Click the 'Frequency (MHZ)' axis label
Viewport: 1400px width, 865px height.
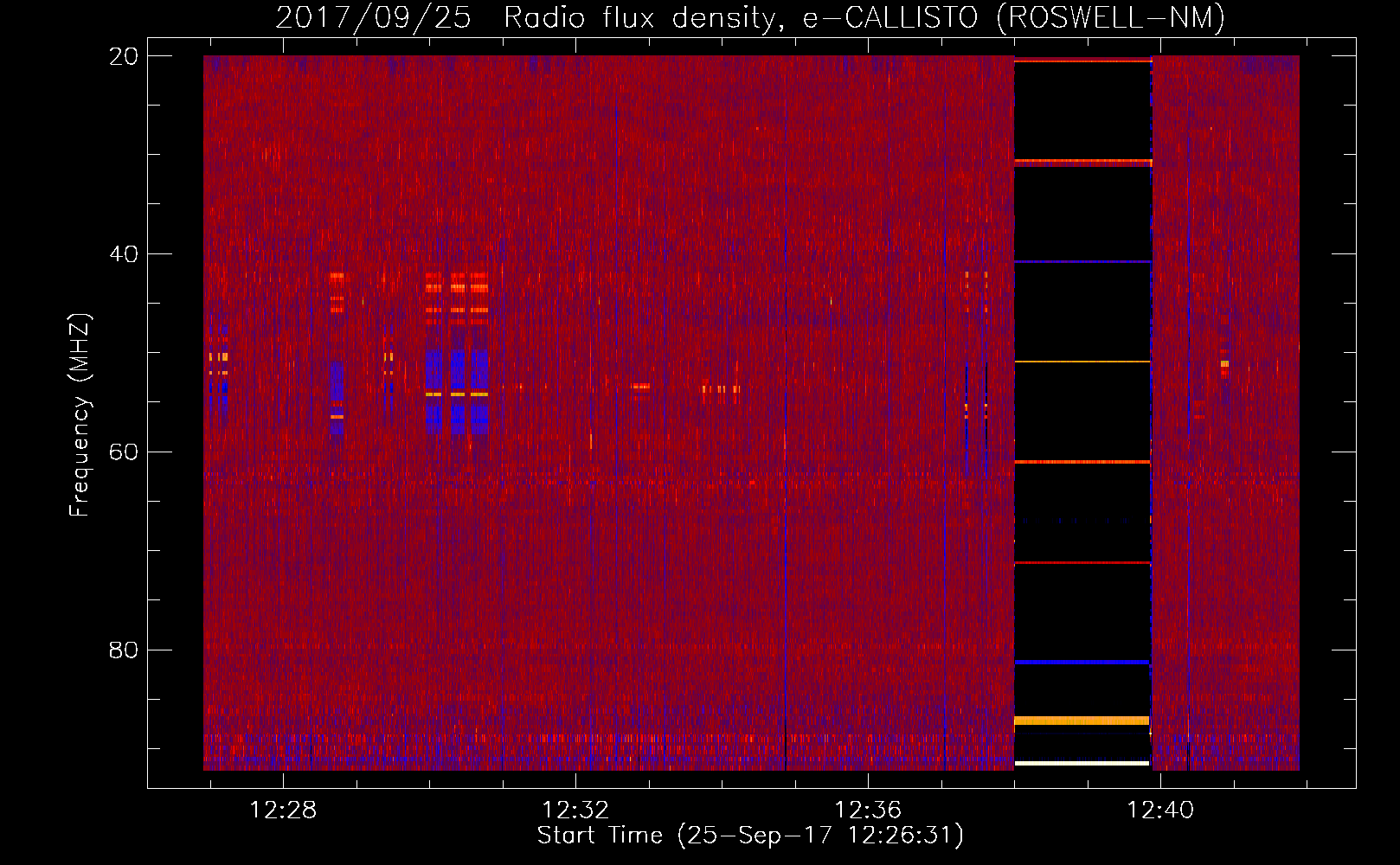pos(80,415)
